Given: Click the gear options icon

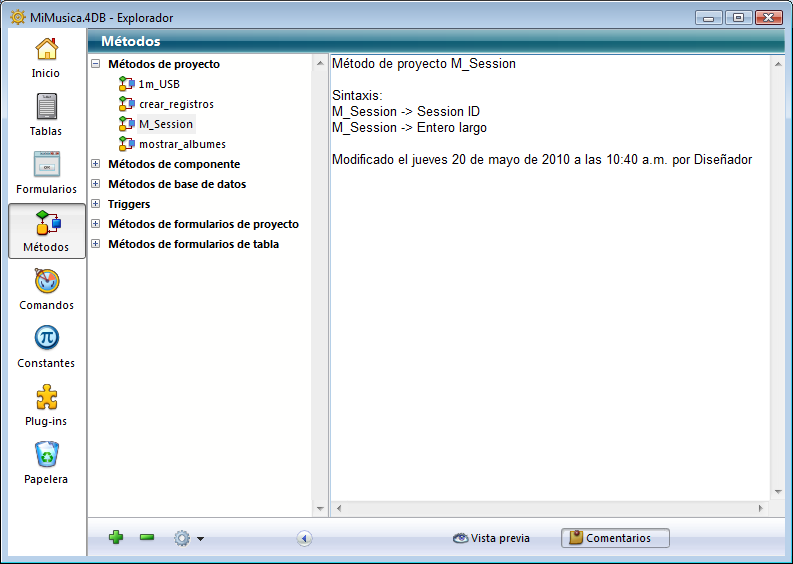Looking at the screenshot, I should [182, 538].
